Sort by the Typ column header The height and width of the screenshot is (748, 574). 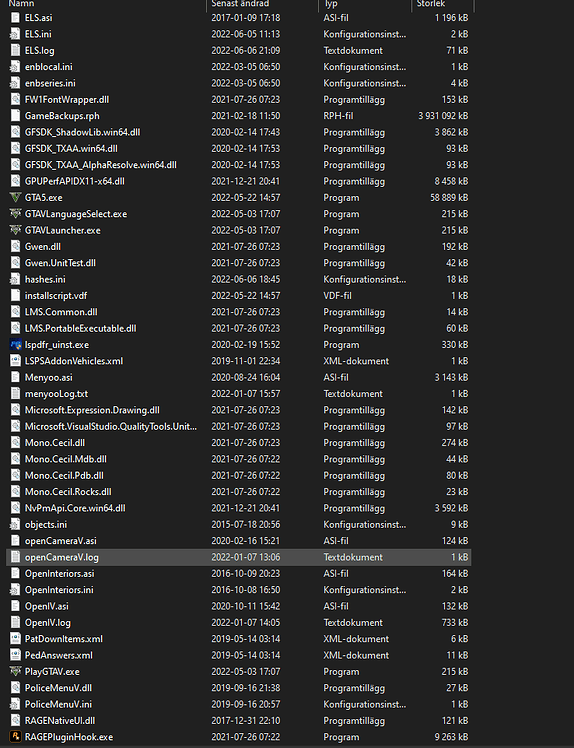[330, 3]
